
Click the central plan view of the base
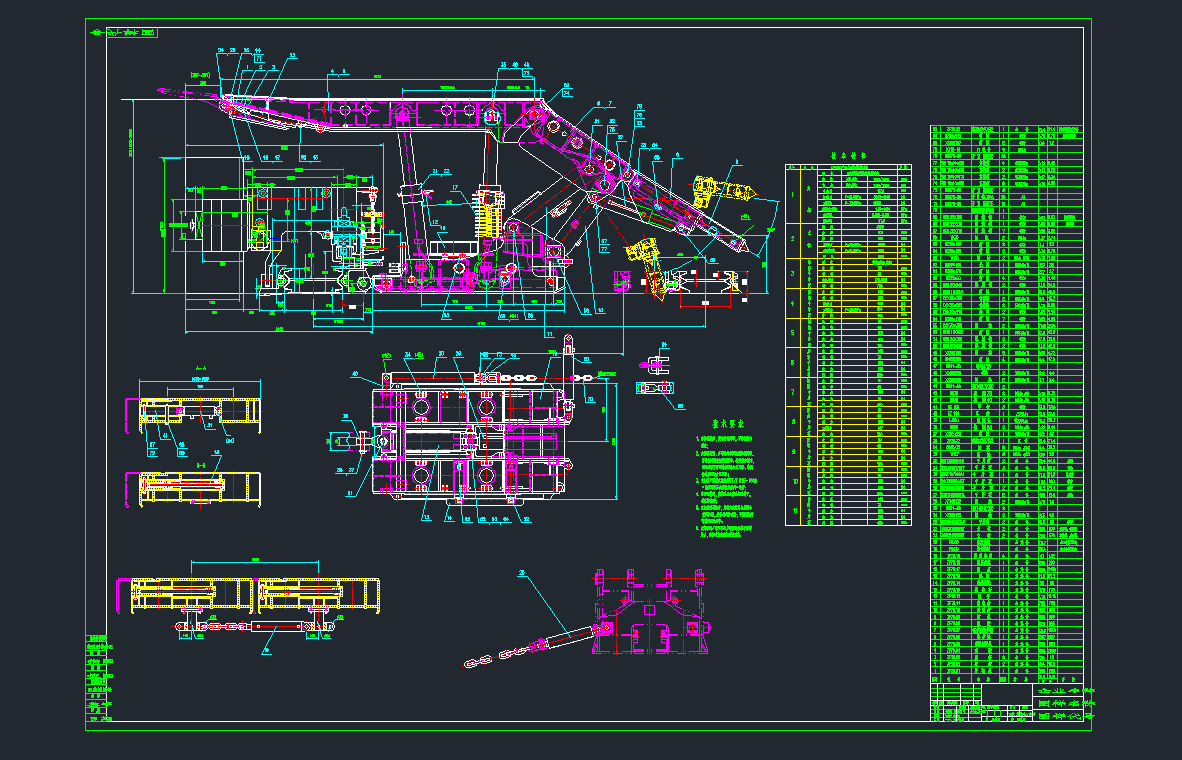click(x=470, y=441)
